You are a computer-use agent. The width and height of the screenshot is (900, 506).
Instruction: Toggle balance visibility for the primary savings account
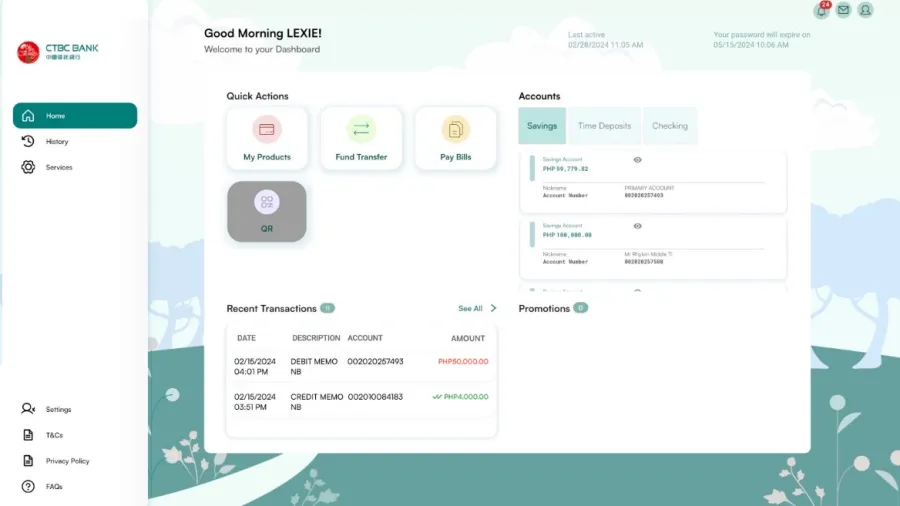point(637,160)
